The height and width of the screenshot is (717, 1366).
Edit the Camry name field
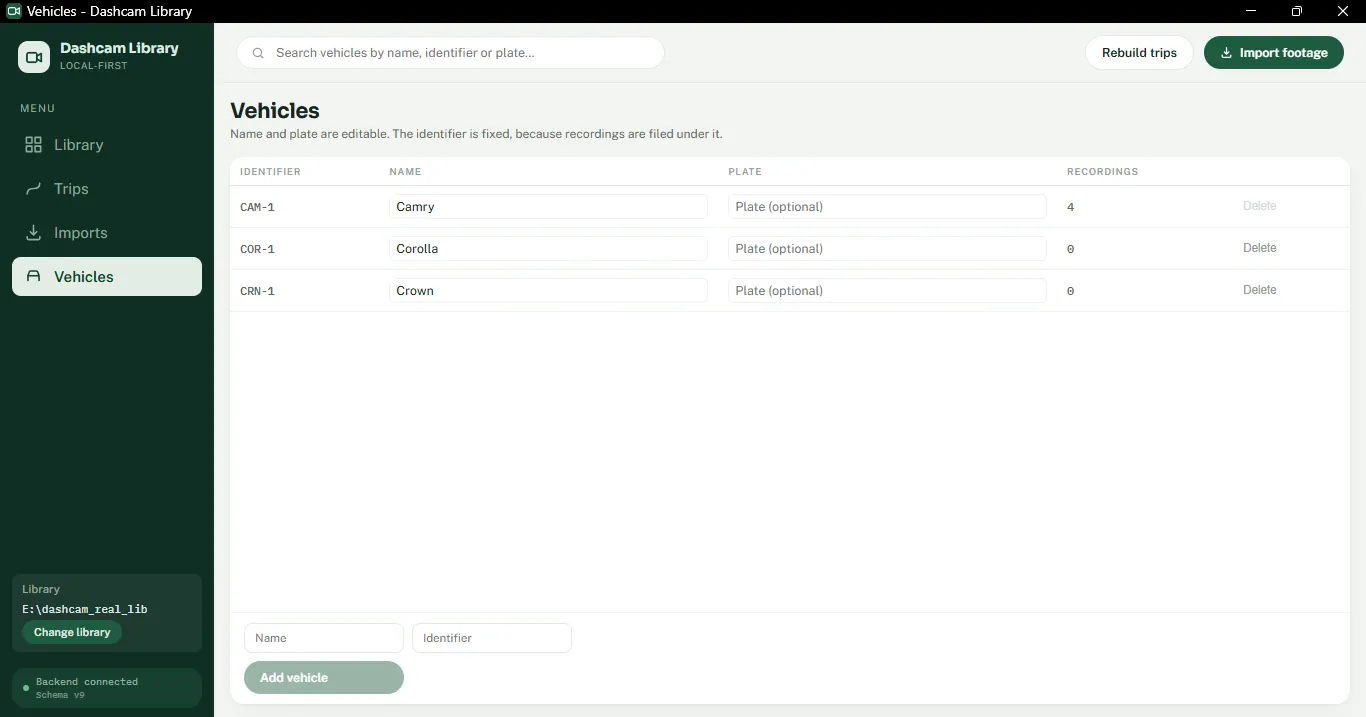548,207
